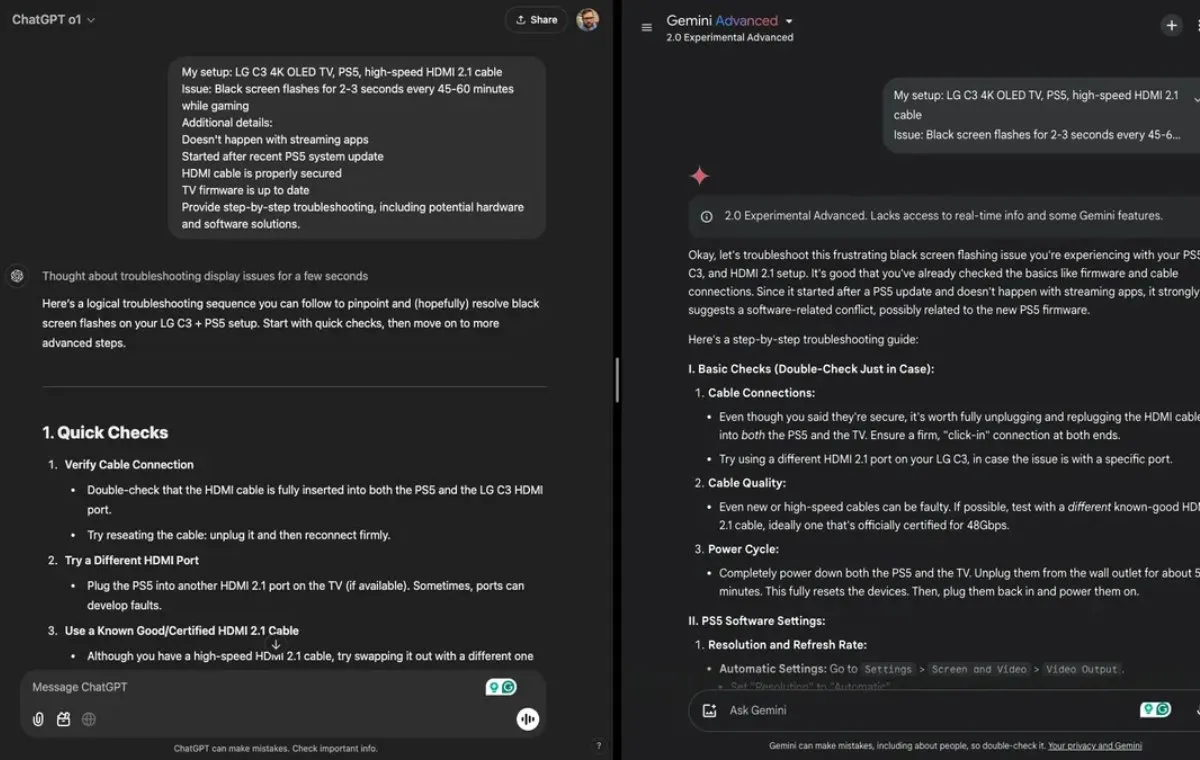1200x760 pixels.
Task: Click the info icon in Gemini notice
Action: click(x=707, y=216)
